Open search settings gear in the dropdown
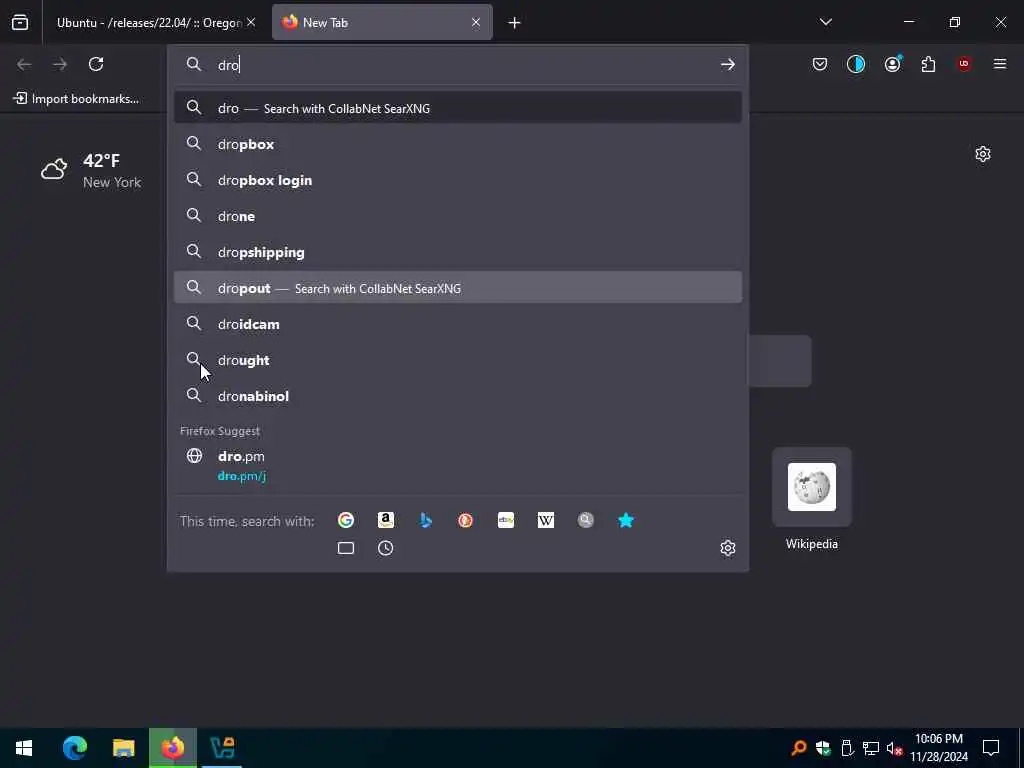 tap(728, 548)
